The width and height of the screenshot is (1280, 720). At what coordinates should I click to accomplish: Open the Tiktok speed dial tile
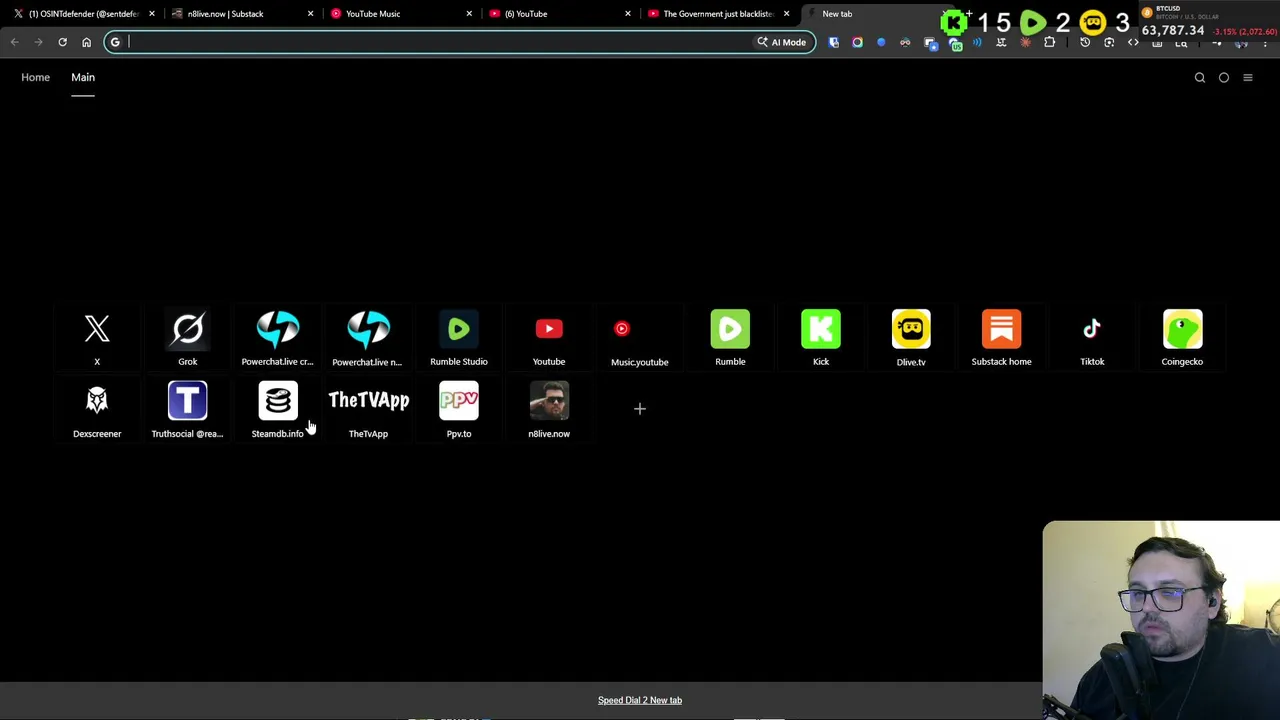click(1092, 338)
